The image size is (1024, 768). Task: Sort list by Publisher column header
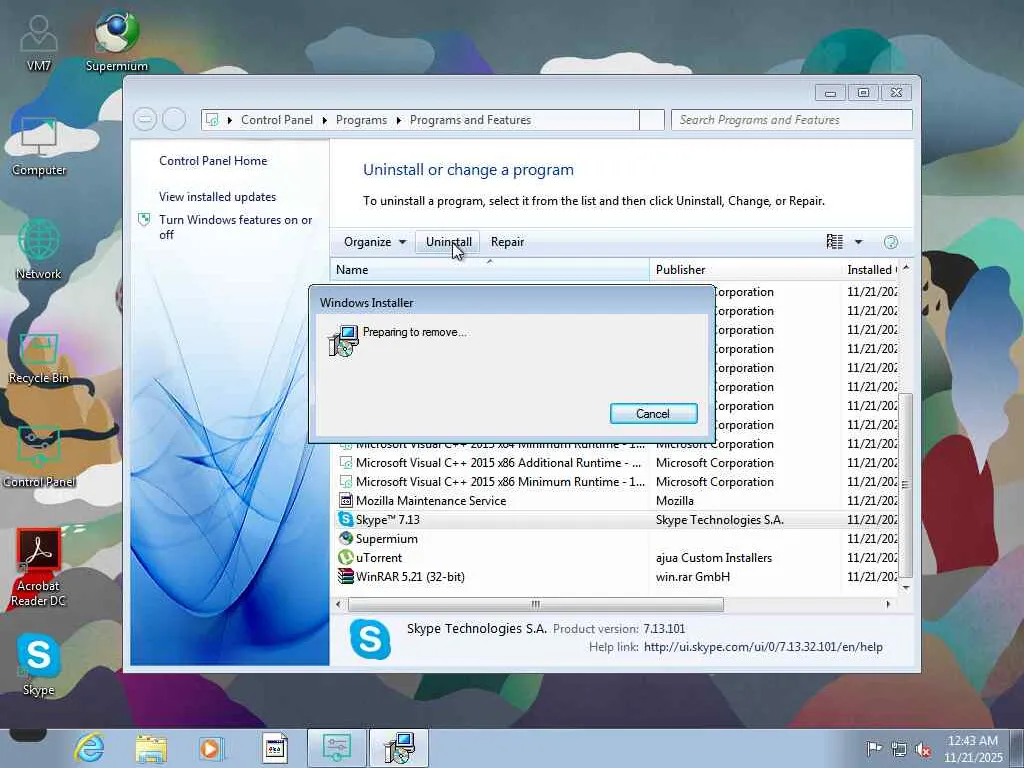pyautogui.click(x=745, y=270)
